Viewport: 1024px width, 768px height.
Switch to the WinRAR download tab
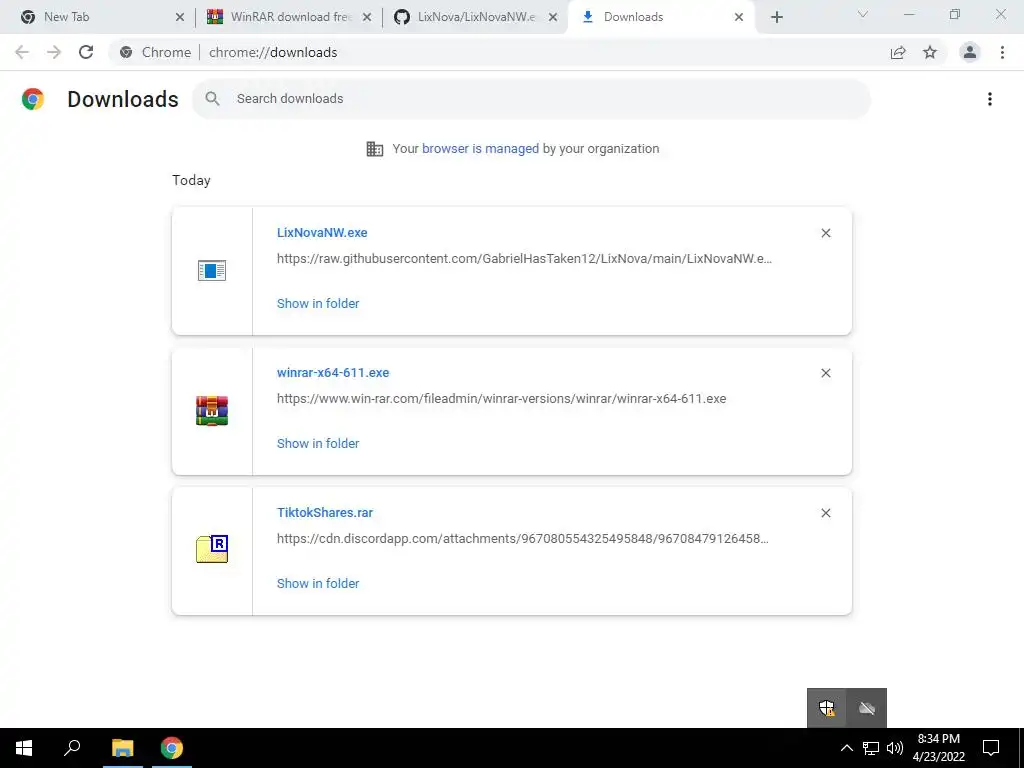coord(291,17)
